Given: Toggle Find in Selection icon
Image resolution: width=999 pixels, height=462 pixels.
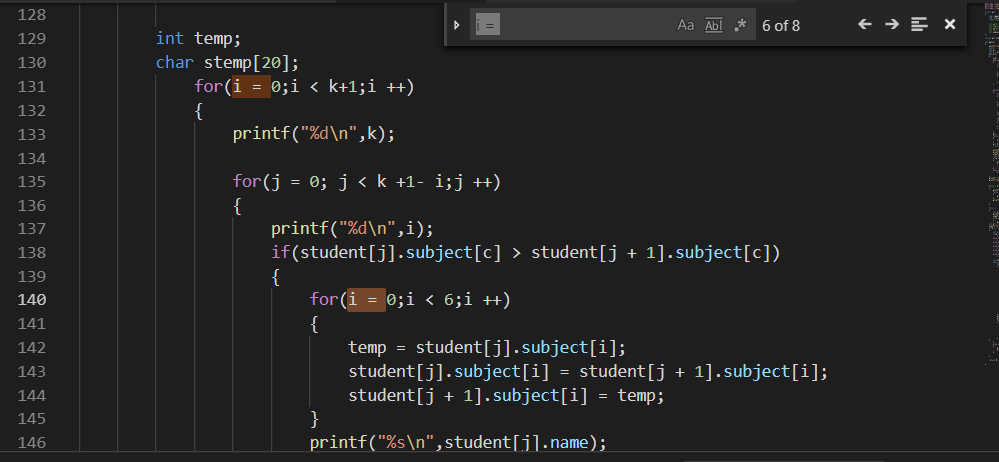Looking at the screenshot, I should coord(920,24).
